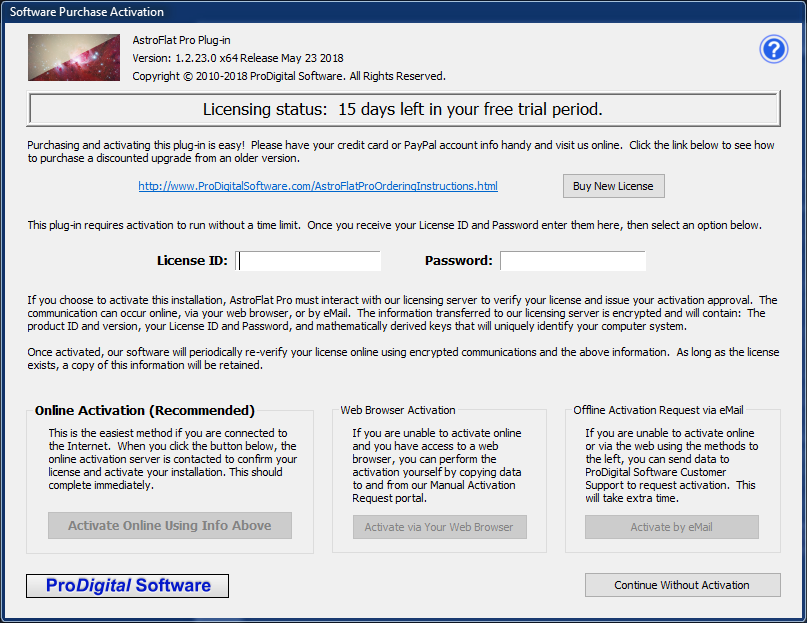Click the Software Purchase Activation title bar

pyautogui.click(x=404, y=11)
